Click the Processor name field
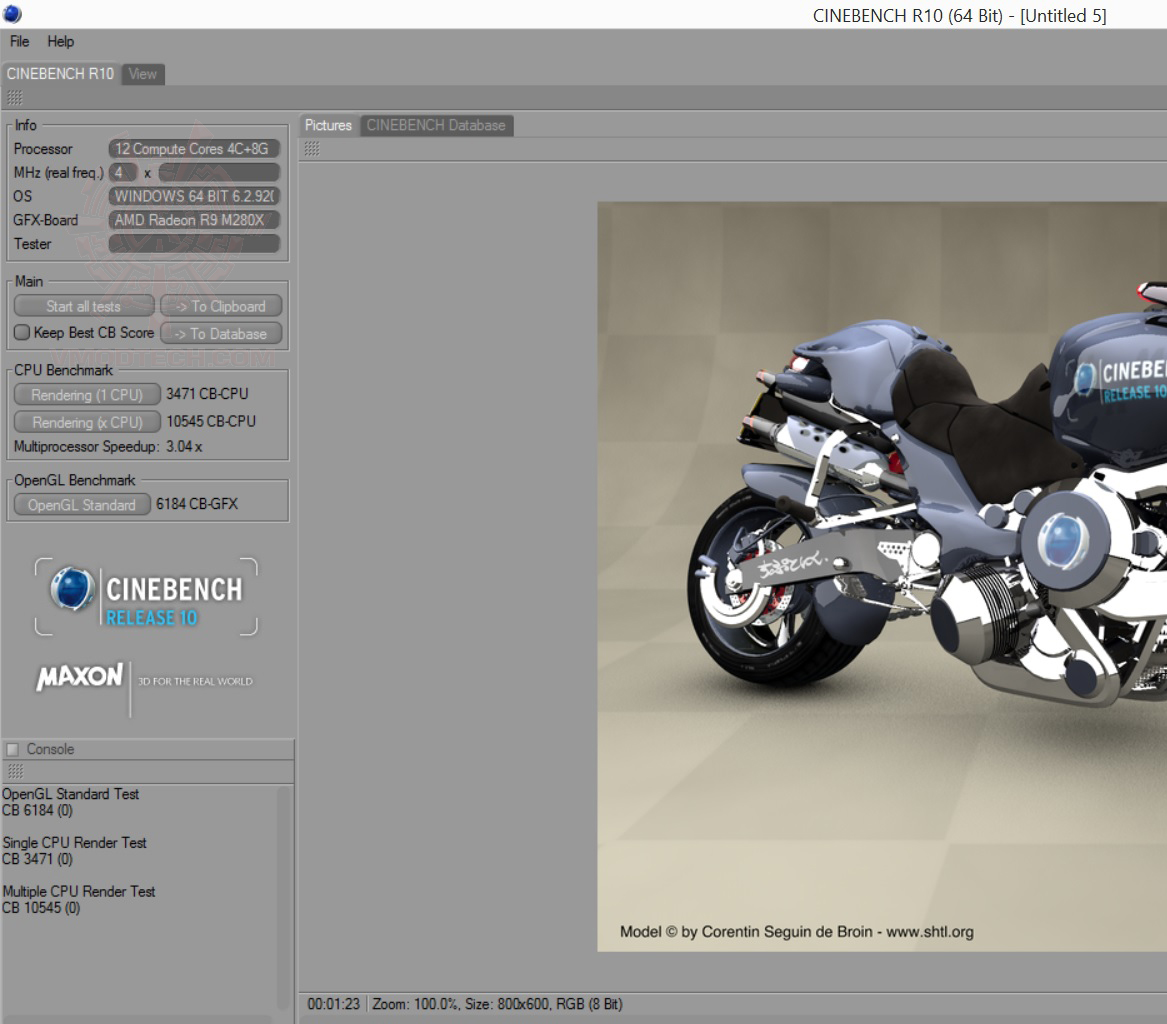The width and height of the screenshot is (1167, 1024). (x=194, y=149)
